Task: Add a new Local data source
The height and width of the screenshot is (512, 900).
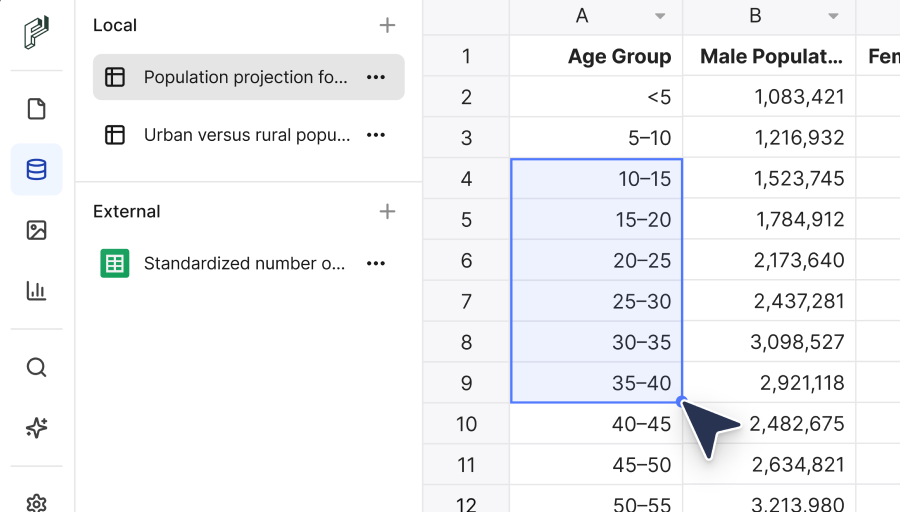Action: pos(387,25)
